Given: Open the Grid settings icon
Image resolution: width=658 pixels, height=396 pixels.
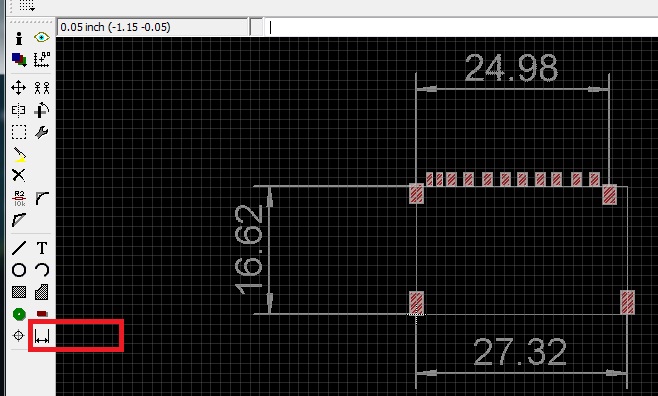Looking at the screenshot, I should [x=26, y=5].
